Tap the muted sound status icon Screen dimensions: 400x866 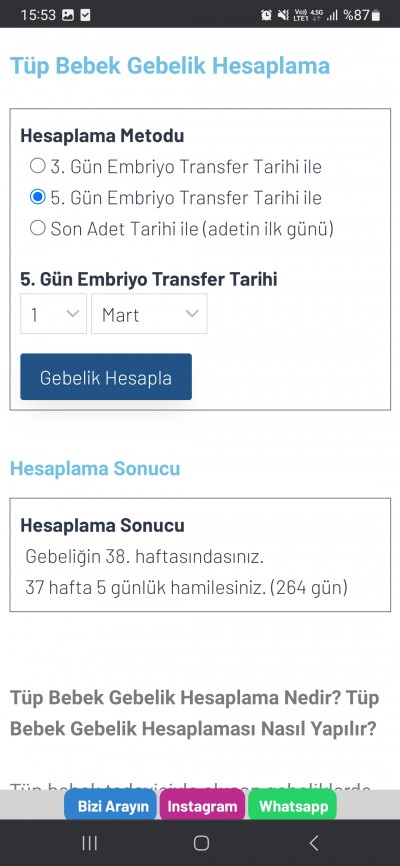tap(283, 15)
